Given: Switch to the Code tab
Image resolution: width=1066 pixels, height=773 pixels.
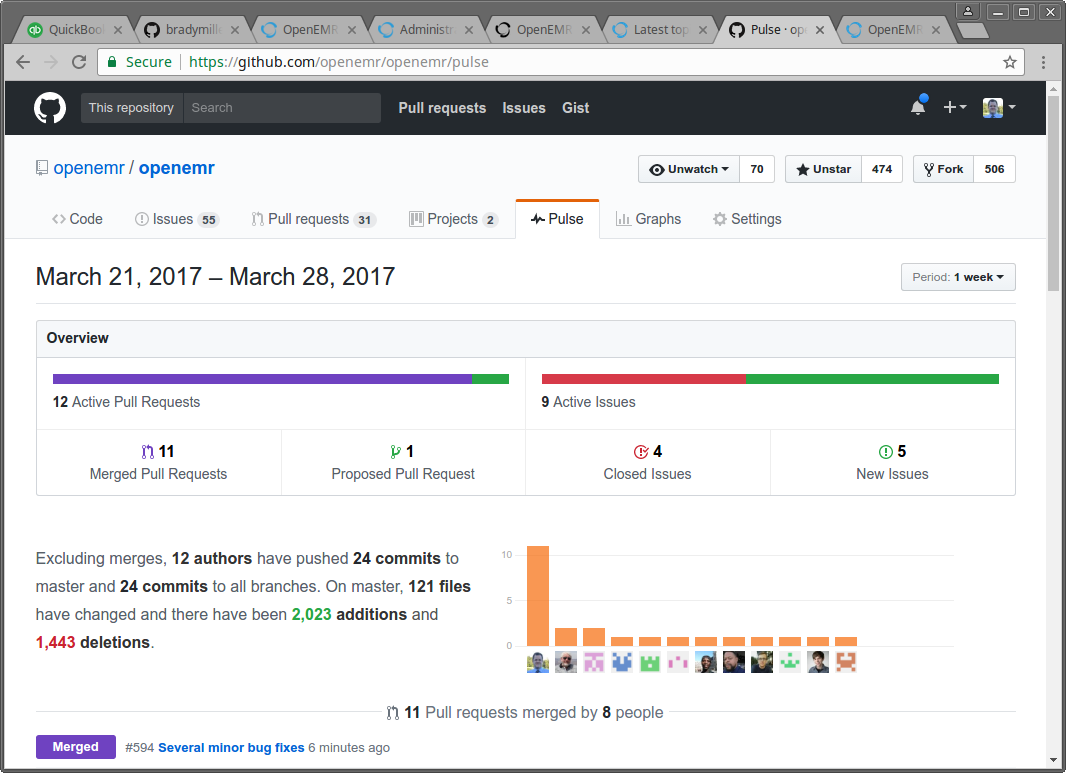Looking at the screenshot, I should click(x=77, y=219).
